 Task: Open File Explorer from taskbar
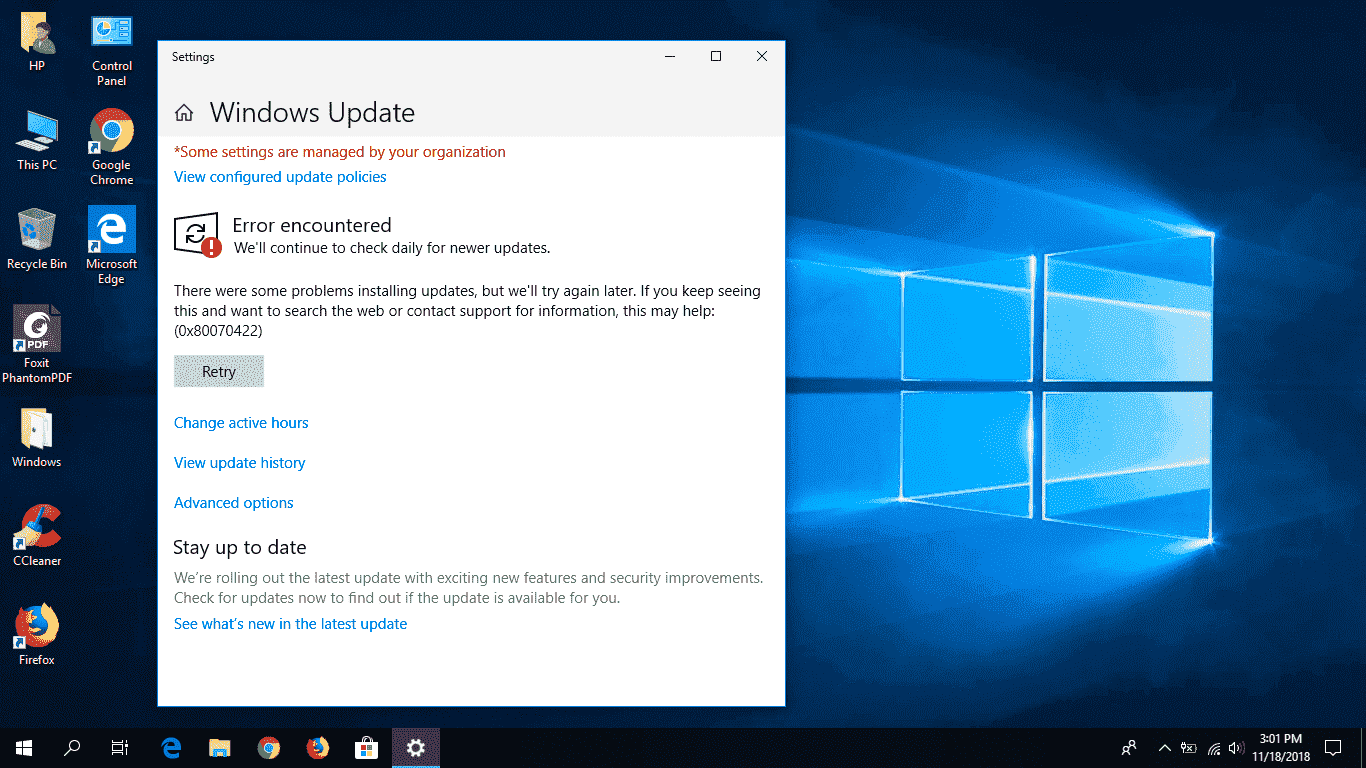(220, 747)
